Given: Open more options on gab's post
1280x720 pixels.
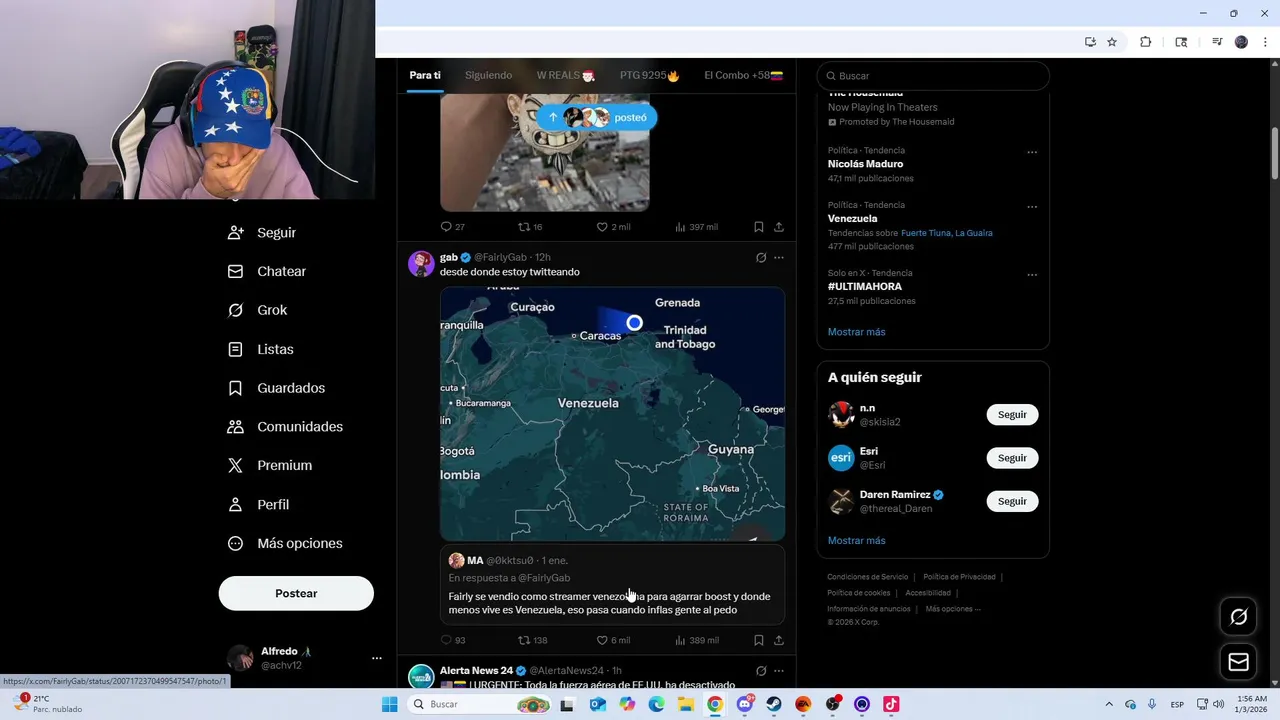Looking at the screenshot, I should point(779,257).
